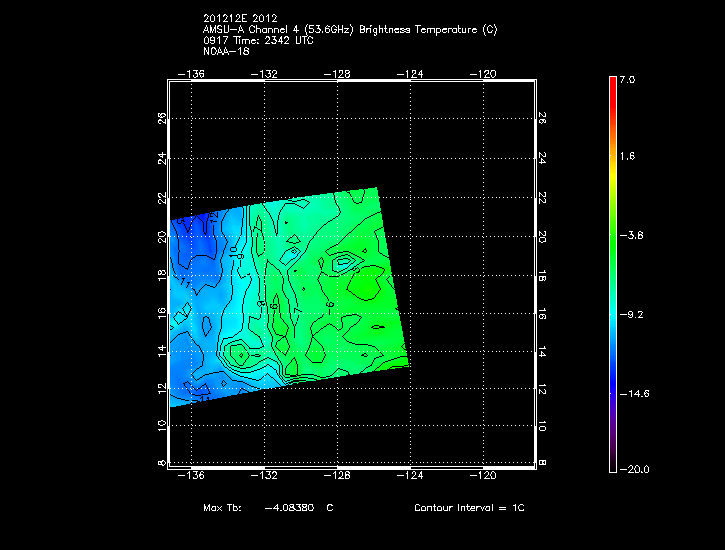Viewport: 725px width, 550px height.
Task: Click the 18 latitude label on left axis
Action: [162, 276]
